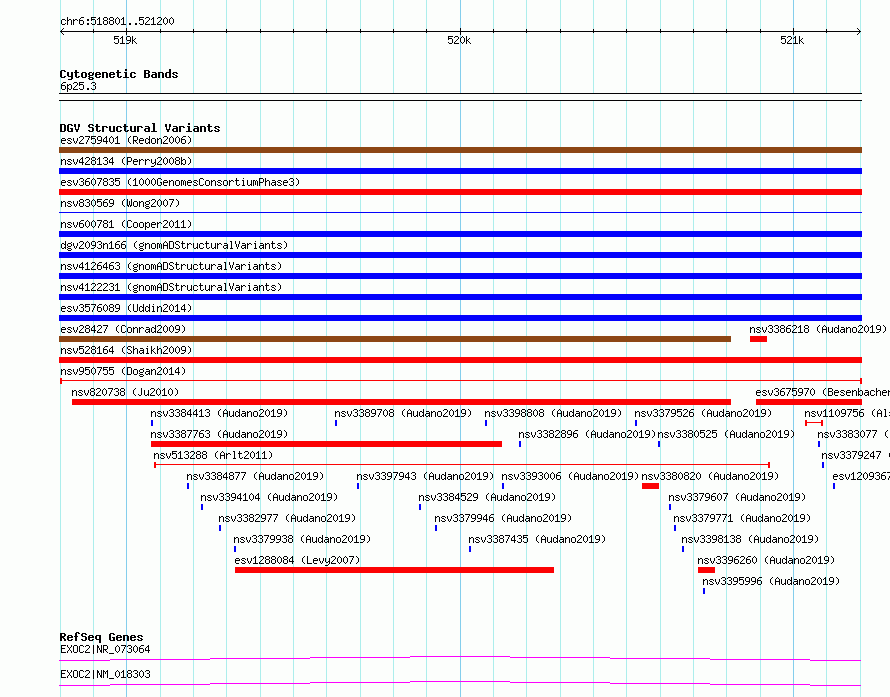Select nsv3379247 variant label
890x697 pixels.
(x=855, y=455)
